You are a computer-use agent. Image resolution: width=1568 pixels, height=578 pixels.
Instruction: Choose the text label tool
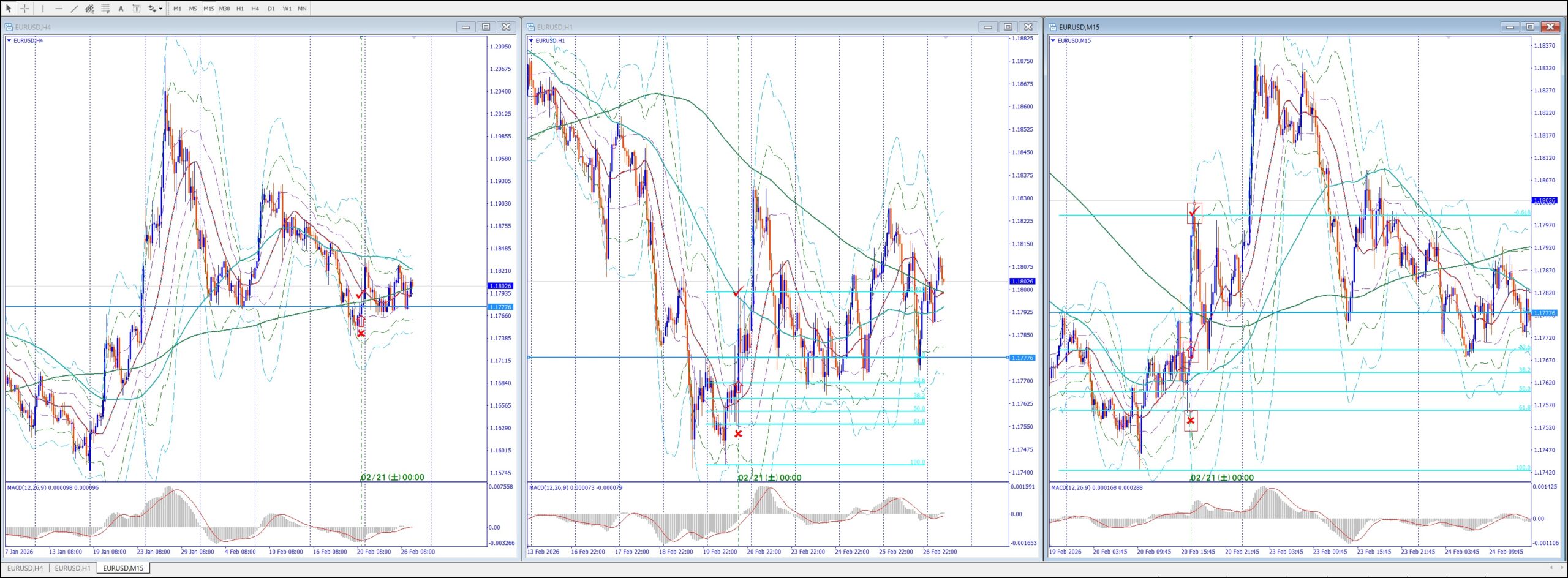(x=136, y=9)
